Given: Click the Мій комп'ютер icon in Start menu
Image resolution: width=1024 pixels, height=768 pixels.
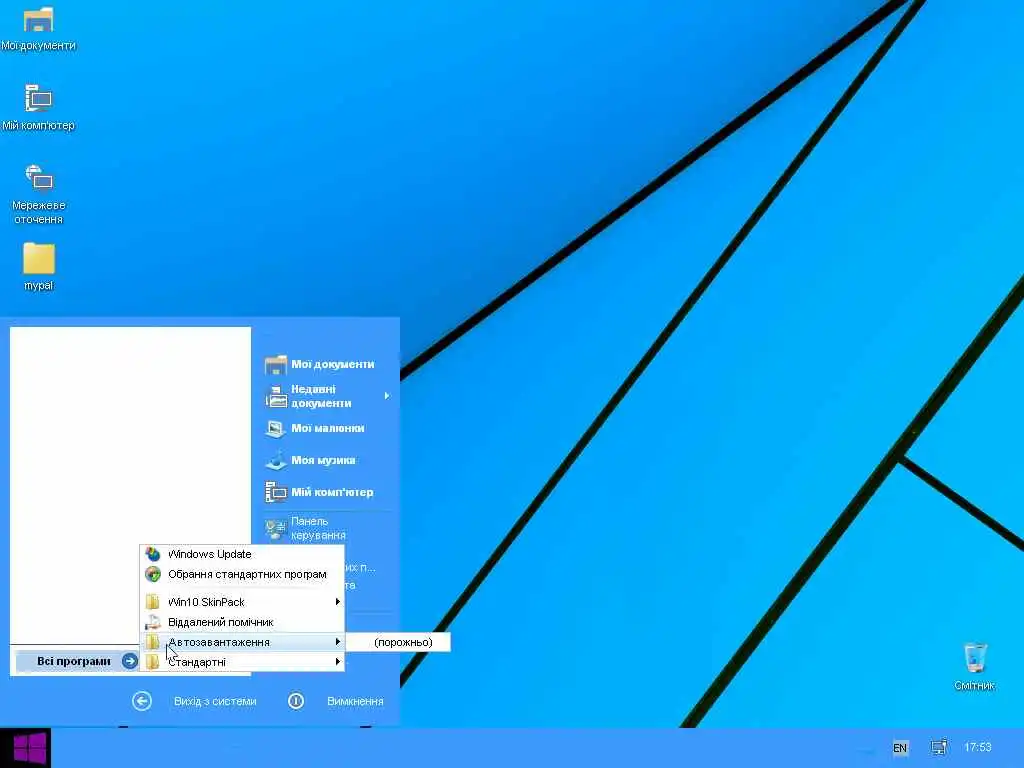Looking at the screenshot, I should pyautogui.click(x=276, y=492).
